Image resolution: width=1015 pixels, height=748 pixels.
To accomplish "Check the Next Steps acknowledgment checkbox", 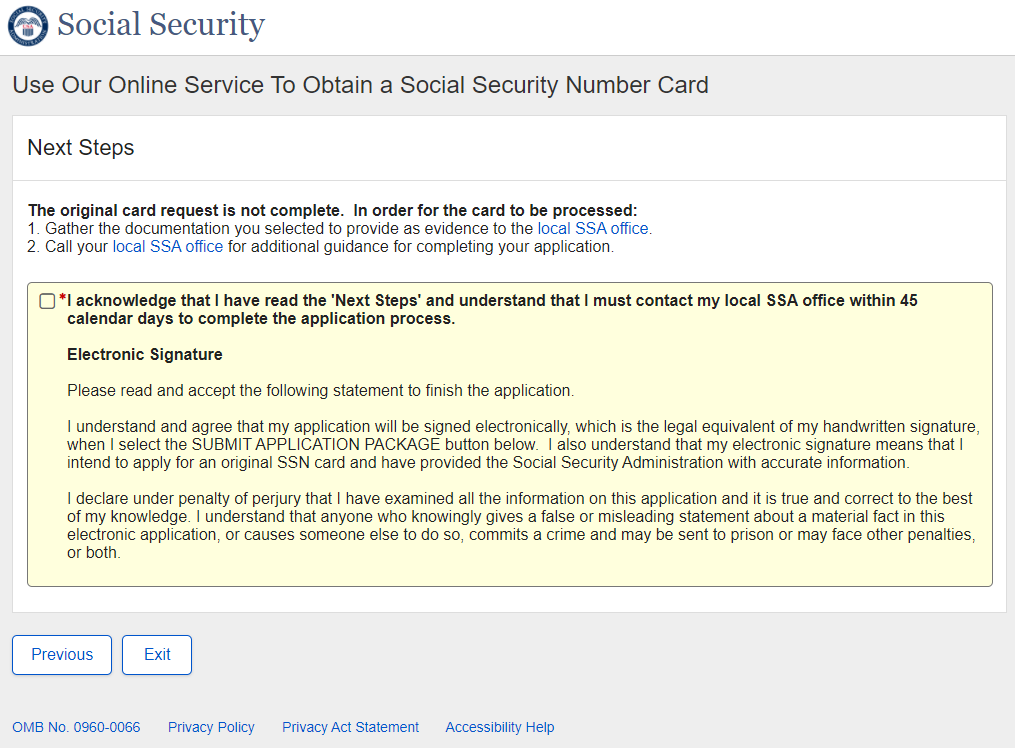I will pos(47,301).
